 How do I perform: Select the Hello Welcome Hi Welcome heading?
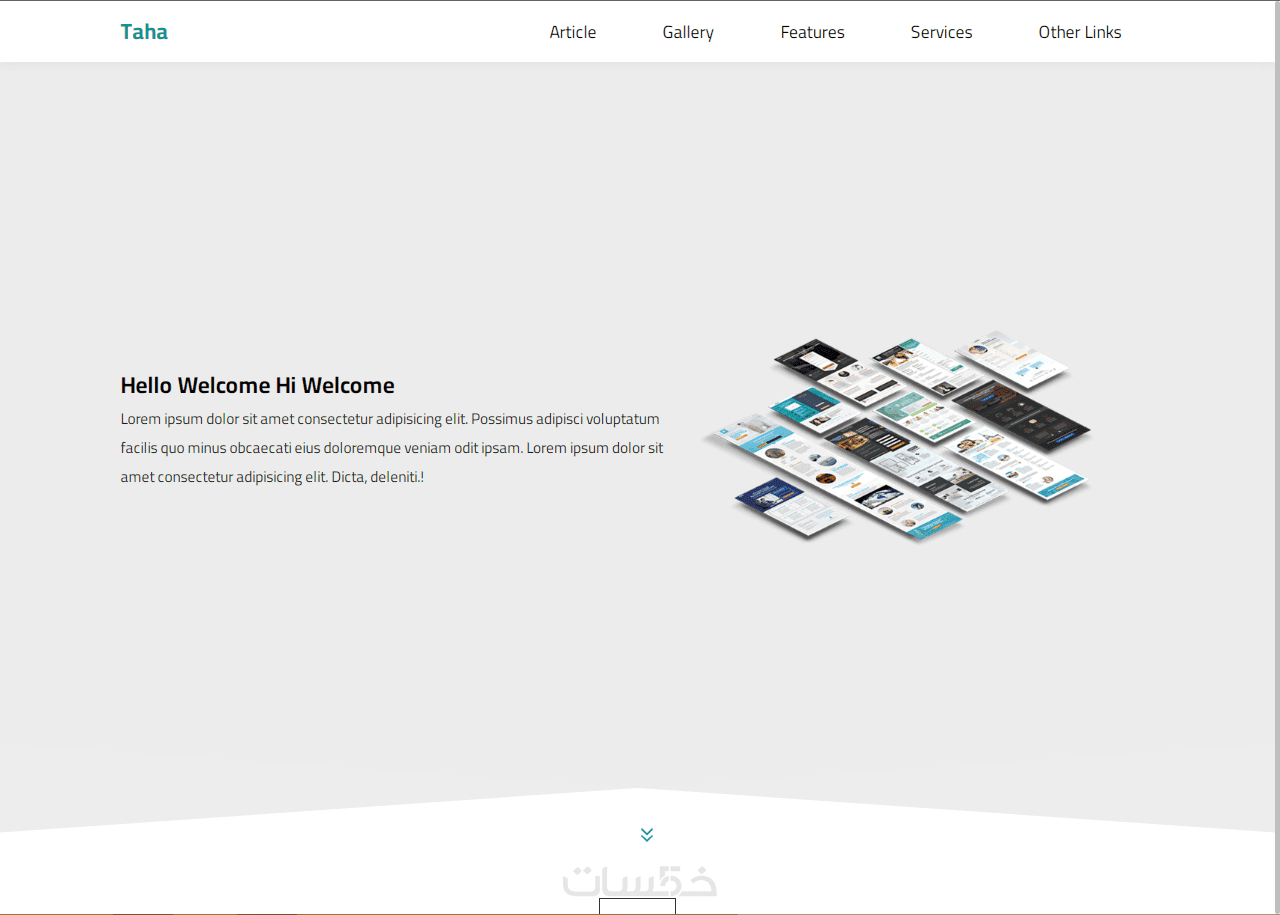coord(257,385)
